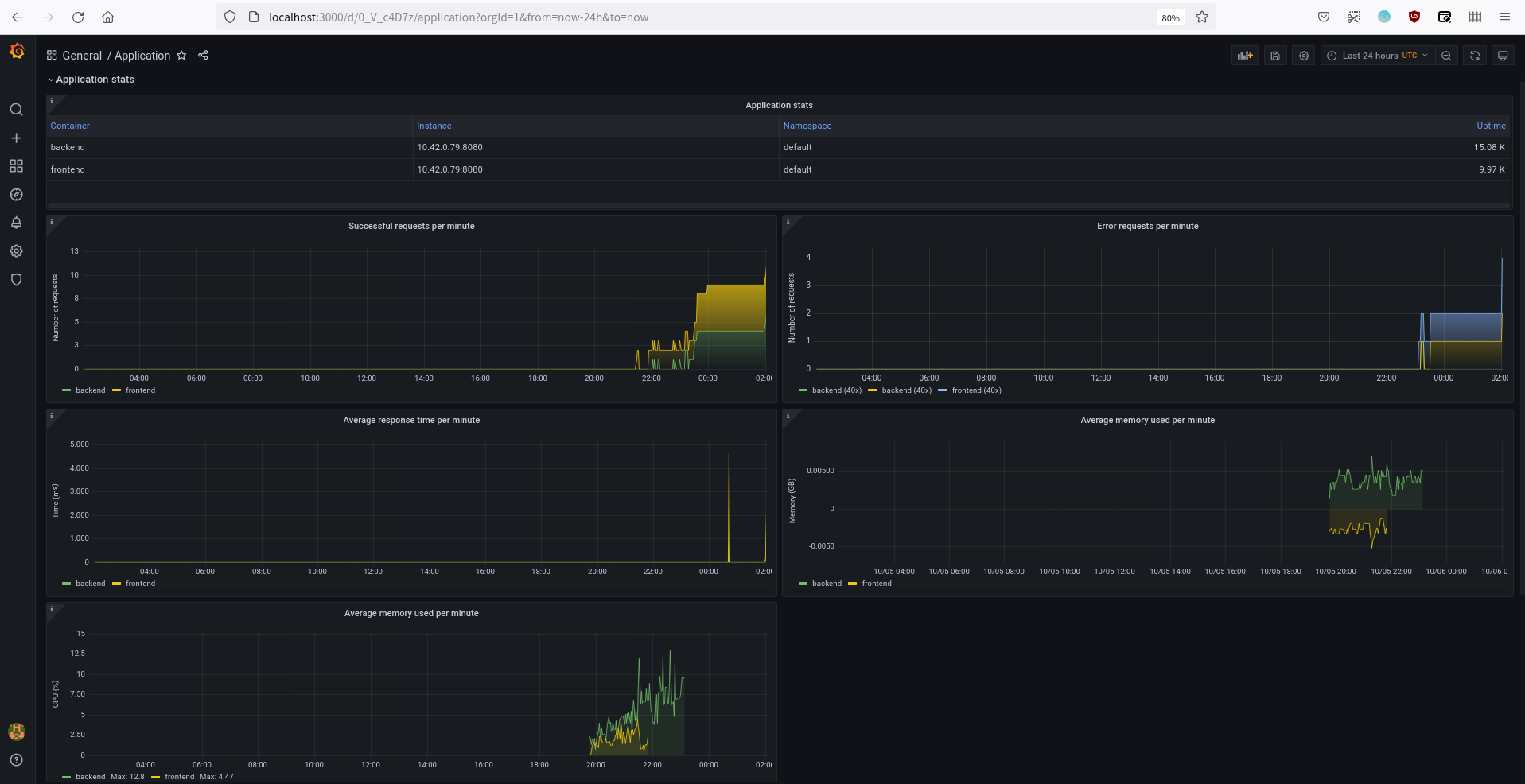This screenshot has width=1525, height=784.
Task: Sort table by Namespace column
Action: (x=807, y=126)
